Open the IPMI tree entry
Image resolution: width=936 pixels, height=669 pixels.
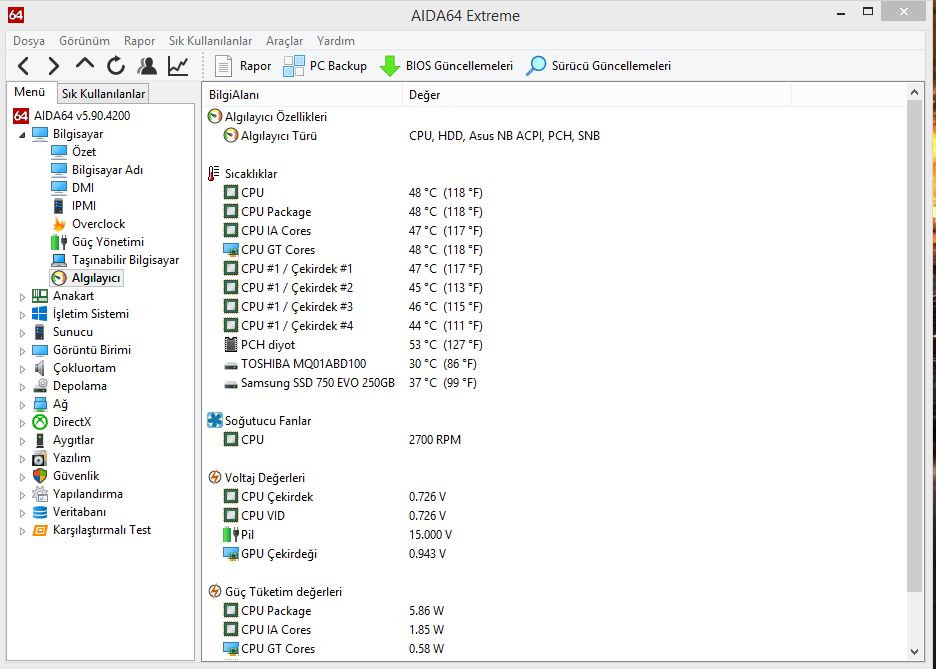[x=84, y=206]
